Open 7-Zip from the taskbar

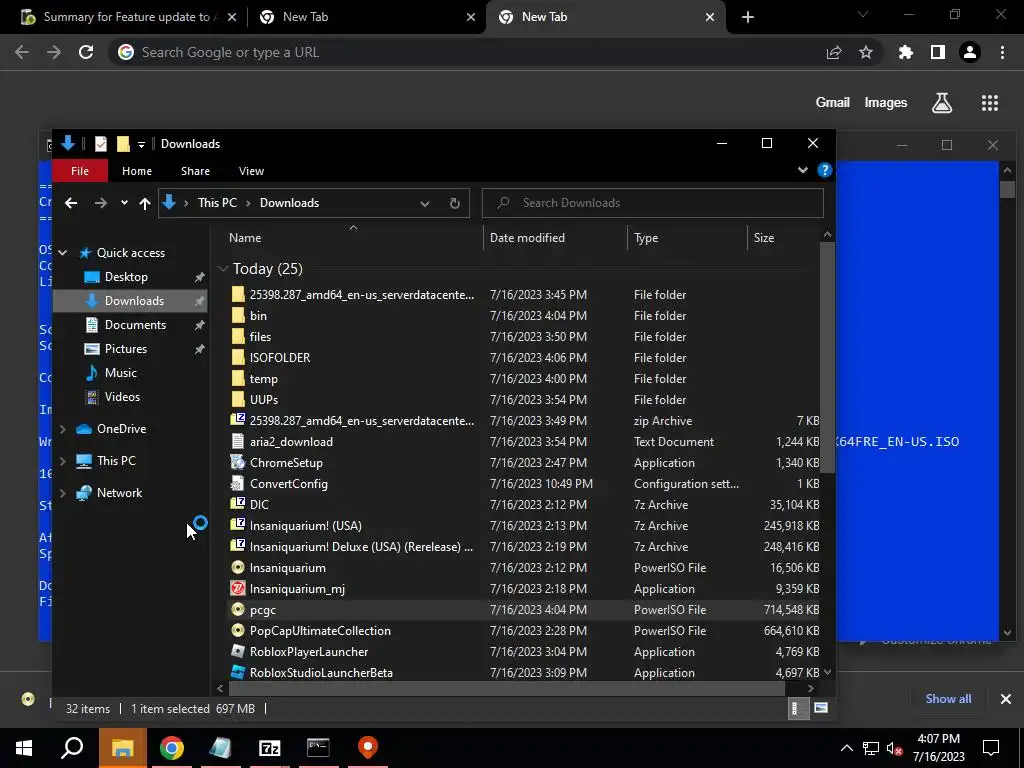[x=270, y=748]
